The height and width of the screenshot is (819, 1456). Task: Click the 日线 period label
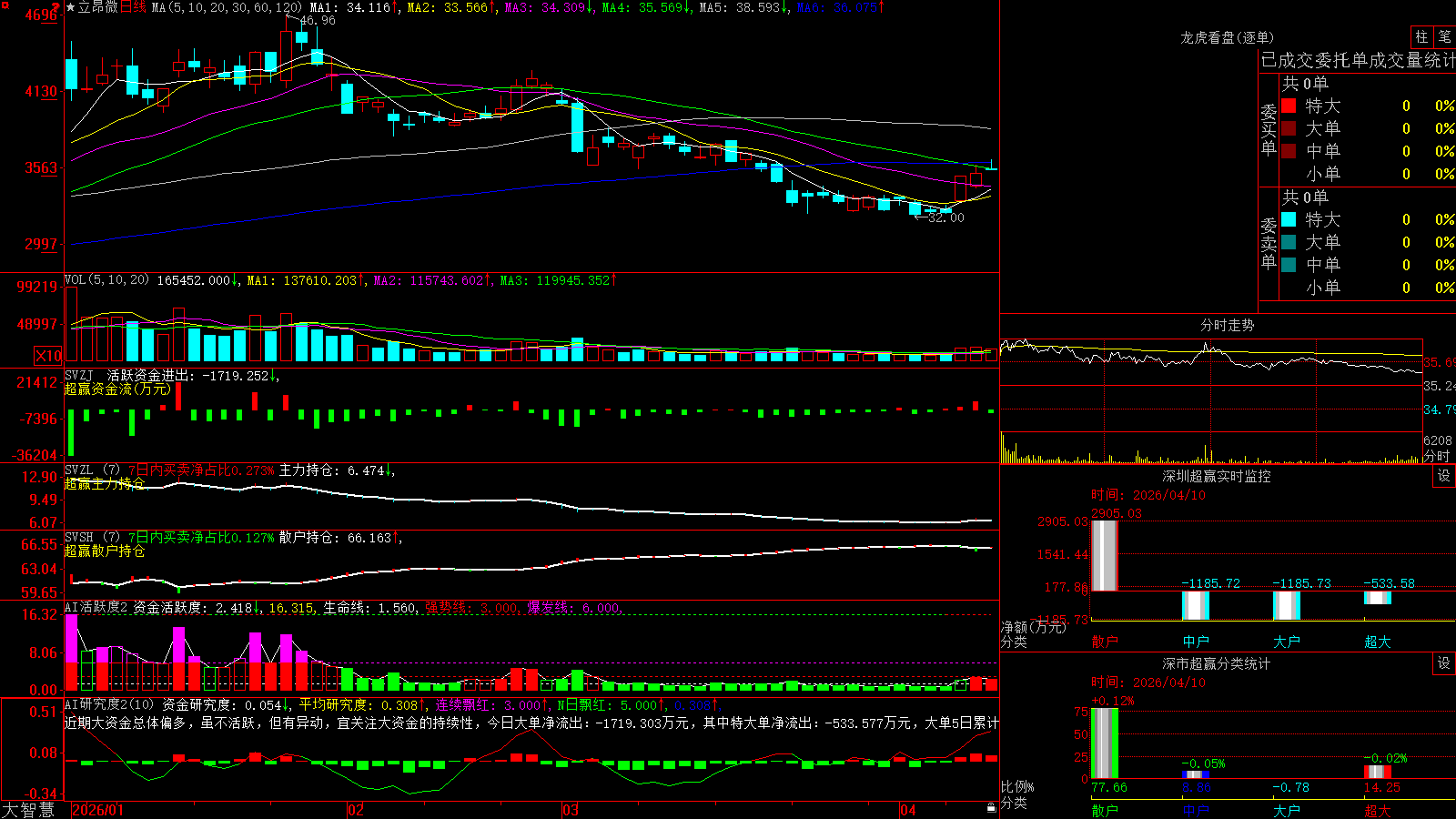point(133,7)
